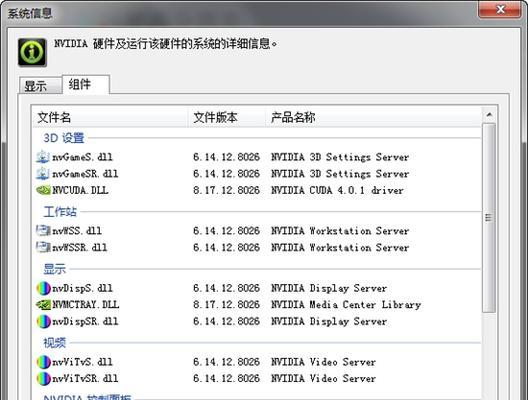Click the nvDispSR.dll color sphere icon
This screenshot has height=400, width=528.
pos(43,321)
